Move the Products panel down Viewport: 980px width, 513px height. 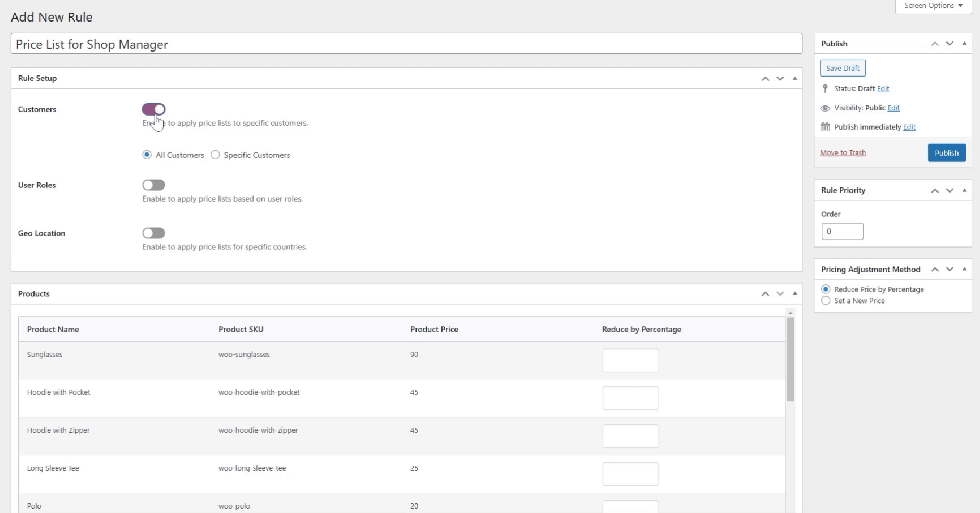pyautogui.click(x=780, y=294)
